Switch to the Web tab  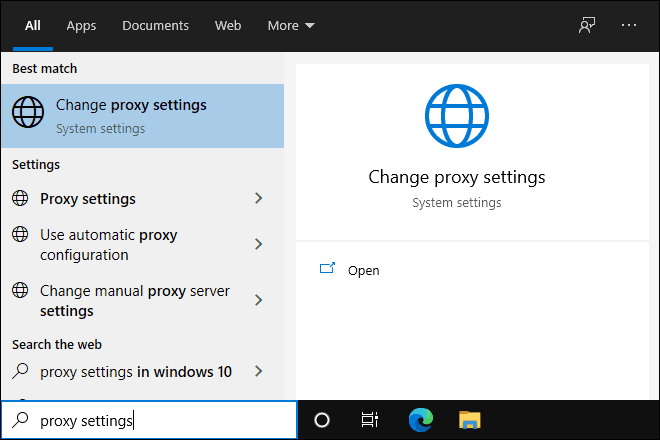228,26
